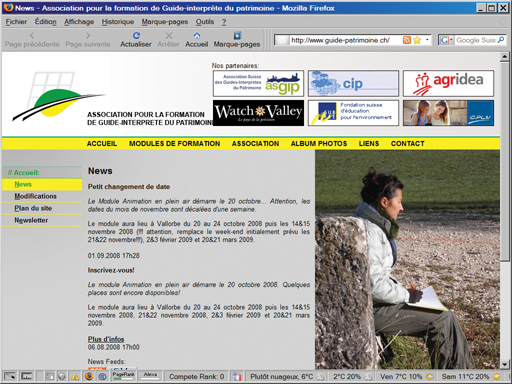The height and width of the screenshot is (384, 512).
Task: Open the Google search engine selector
Action: [x=446, y=40]
